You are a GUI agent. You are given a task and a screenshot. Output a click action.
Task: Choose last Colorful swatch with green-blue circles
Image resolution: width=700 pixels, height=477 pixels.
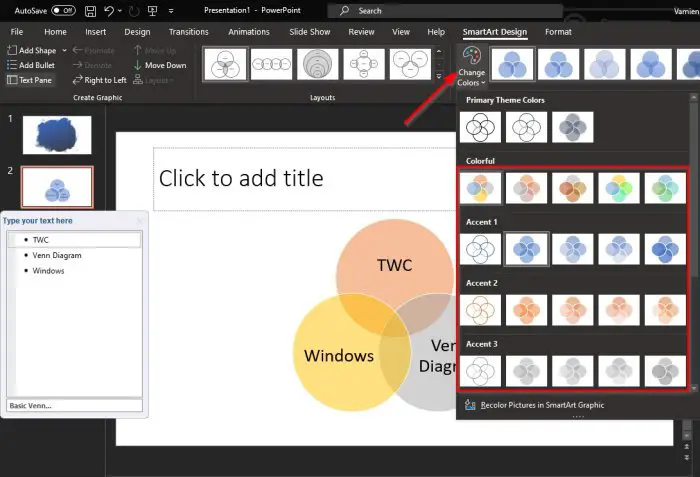[665, 188]
